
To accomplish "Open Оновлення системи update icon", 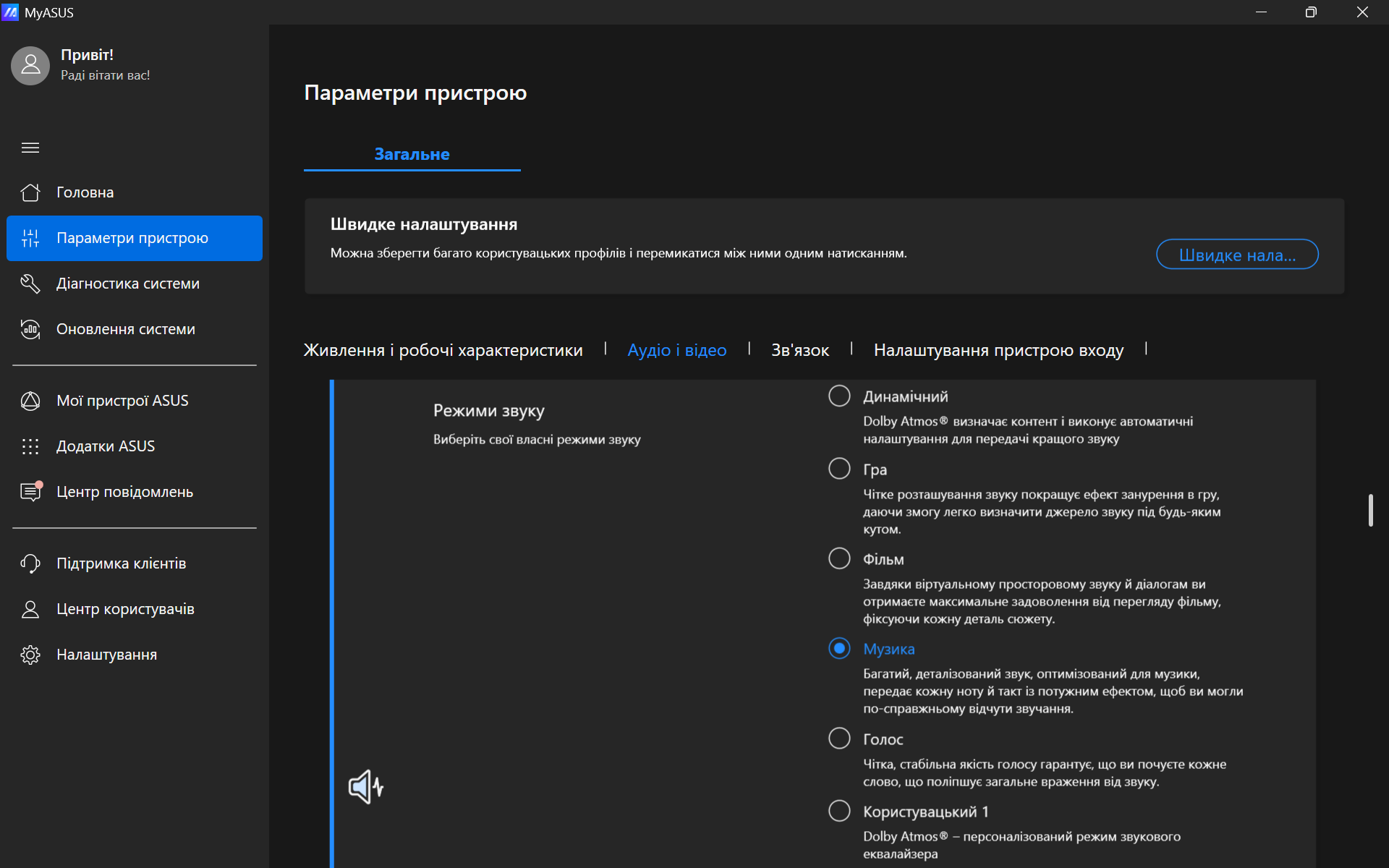I will pyautogui.click(x=30, y=329).
